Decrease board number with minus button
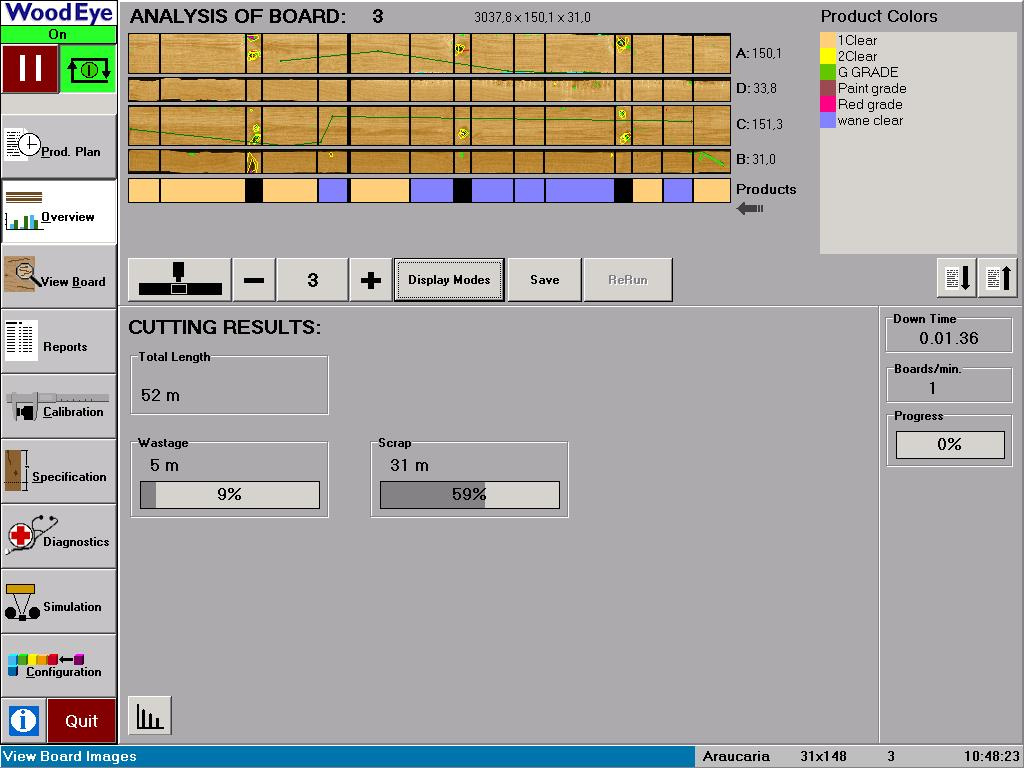The width and height of the screenshot is (1024, 768). click(x=254, y=280)
